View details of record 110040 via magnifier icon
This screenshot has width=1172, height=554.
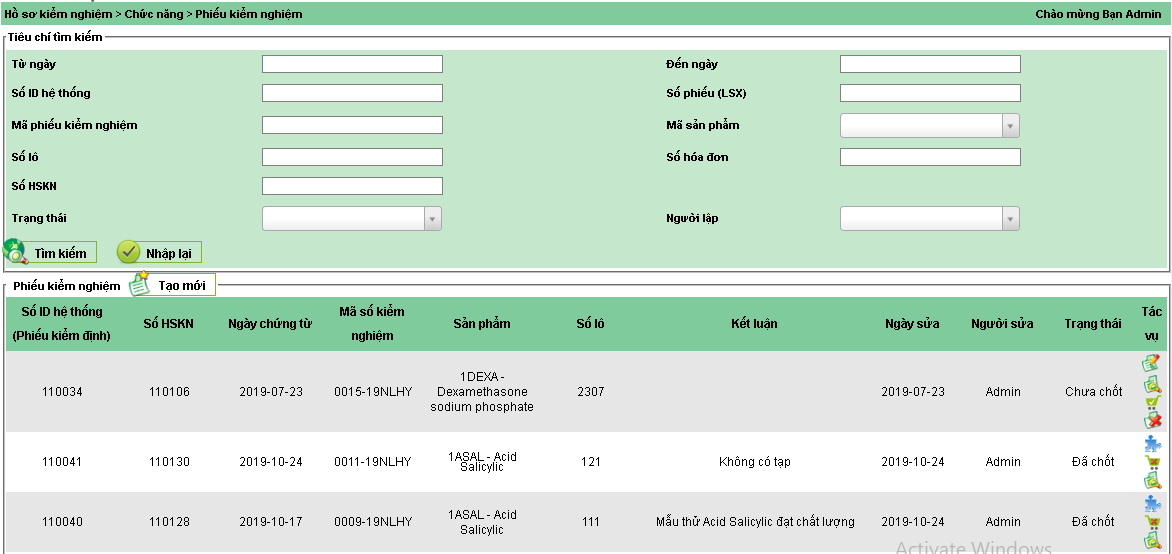tap(1152, 540)
